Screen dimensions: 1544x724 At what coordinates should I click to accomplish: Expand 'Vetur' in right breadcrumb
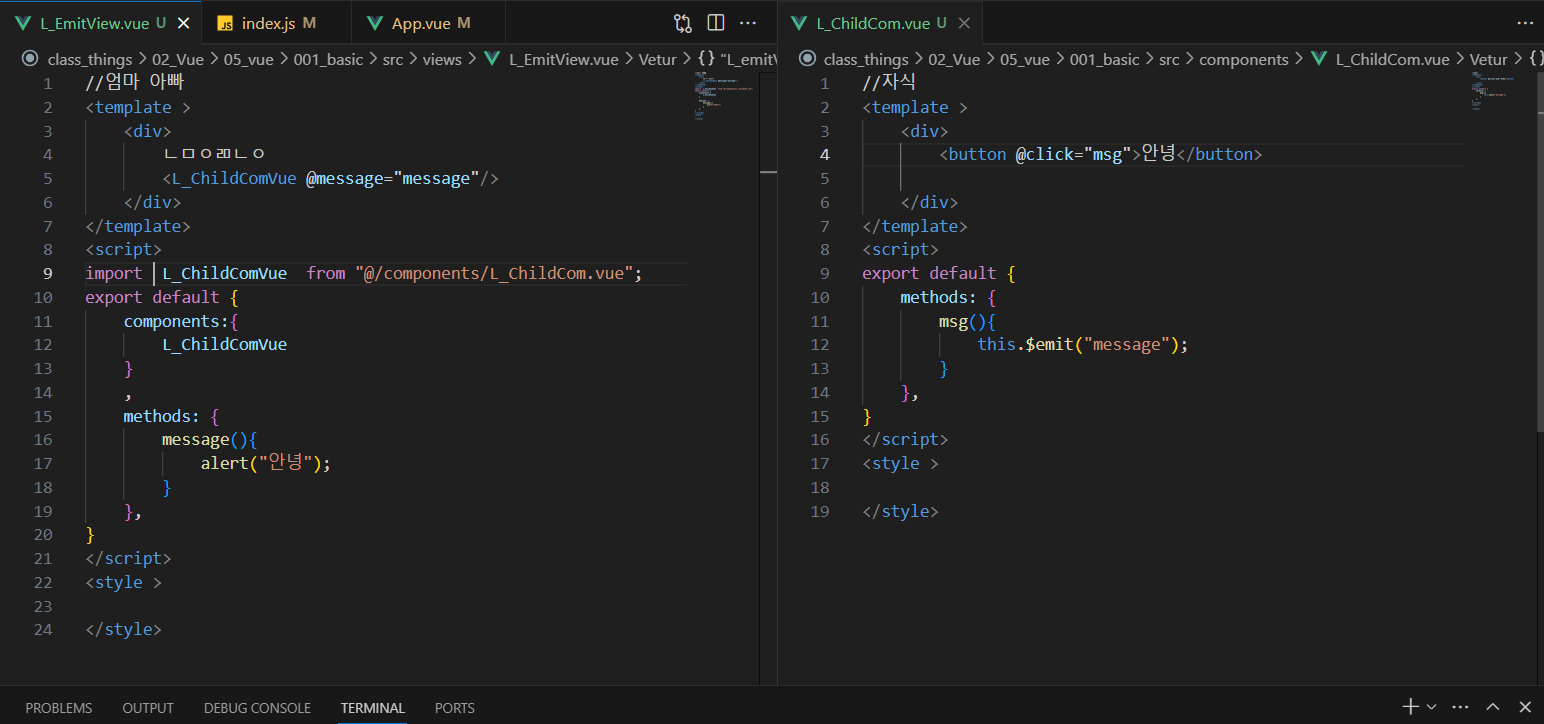[x=1488, y=59]
